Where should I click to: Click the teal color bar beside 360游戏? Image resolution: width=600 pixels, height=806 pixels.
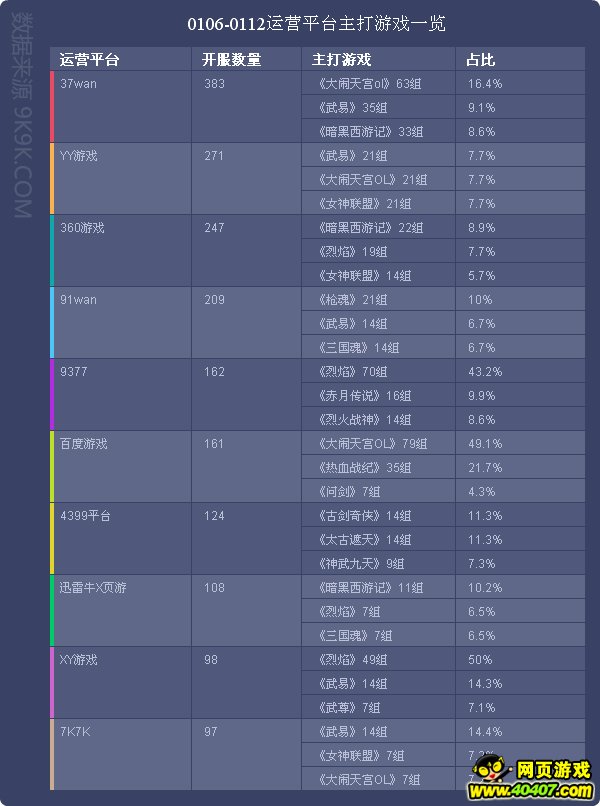[x=52, y=250]
